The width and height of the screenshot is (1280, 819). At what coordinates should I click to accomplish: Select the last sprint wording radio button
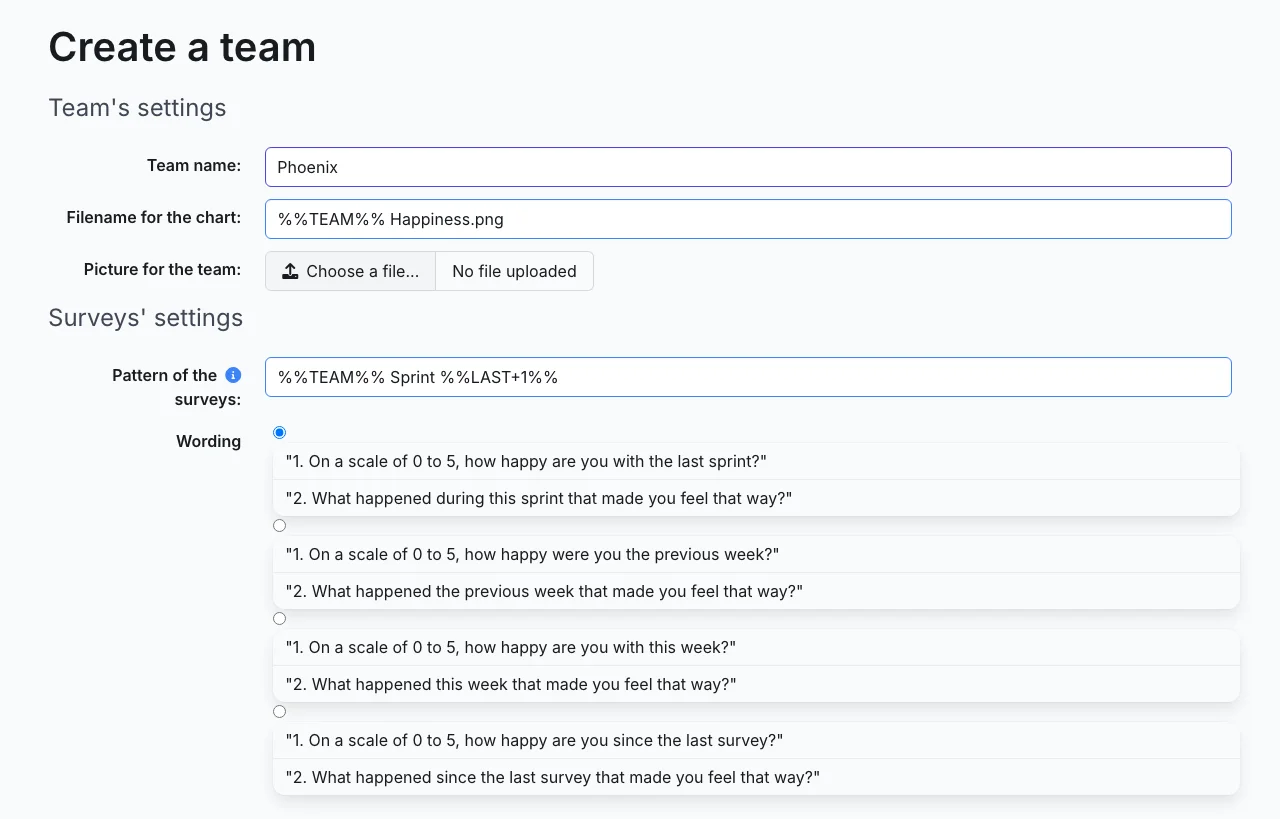pyautogui.click(x=279, y=432)
